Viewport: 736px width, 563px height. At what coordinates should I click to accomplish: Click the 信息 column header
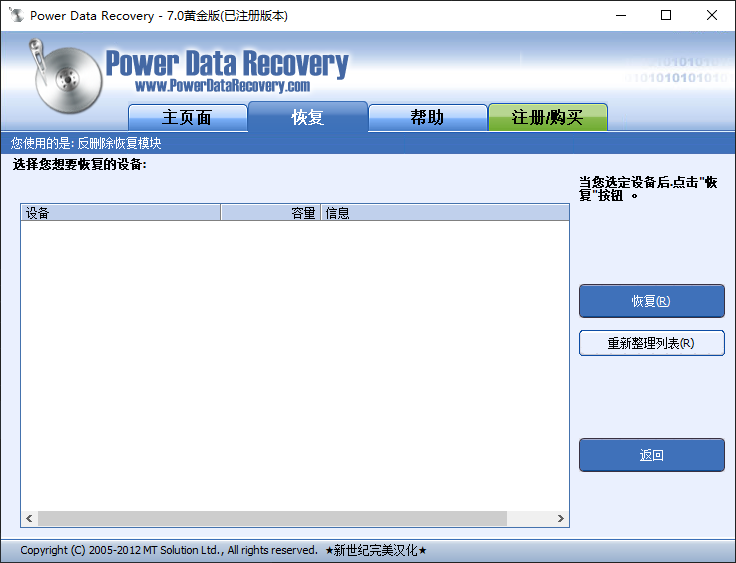click(x=444, y=213)
